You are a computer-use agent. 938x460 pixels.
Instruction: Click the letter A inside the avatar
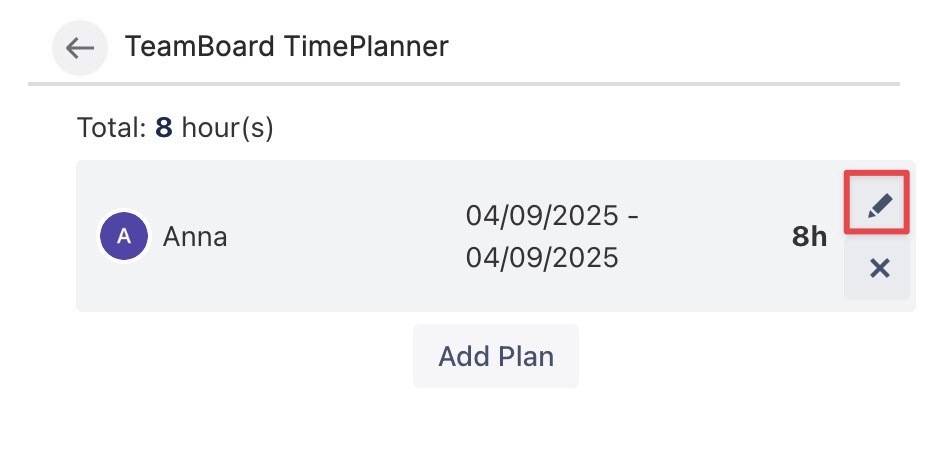124,237
